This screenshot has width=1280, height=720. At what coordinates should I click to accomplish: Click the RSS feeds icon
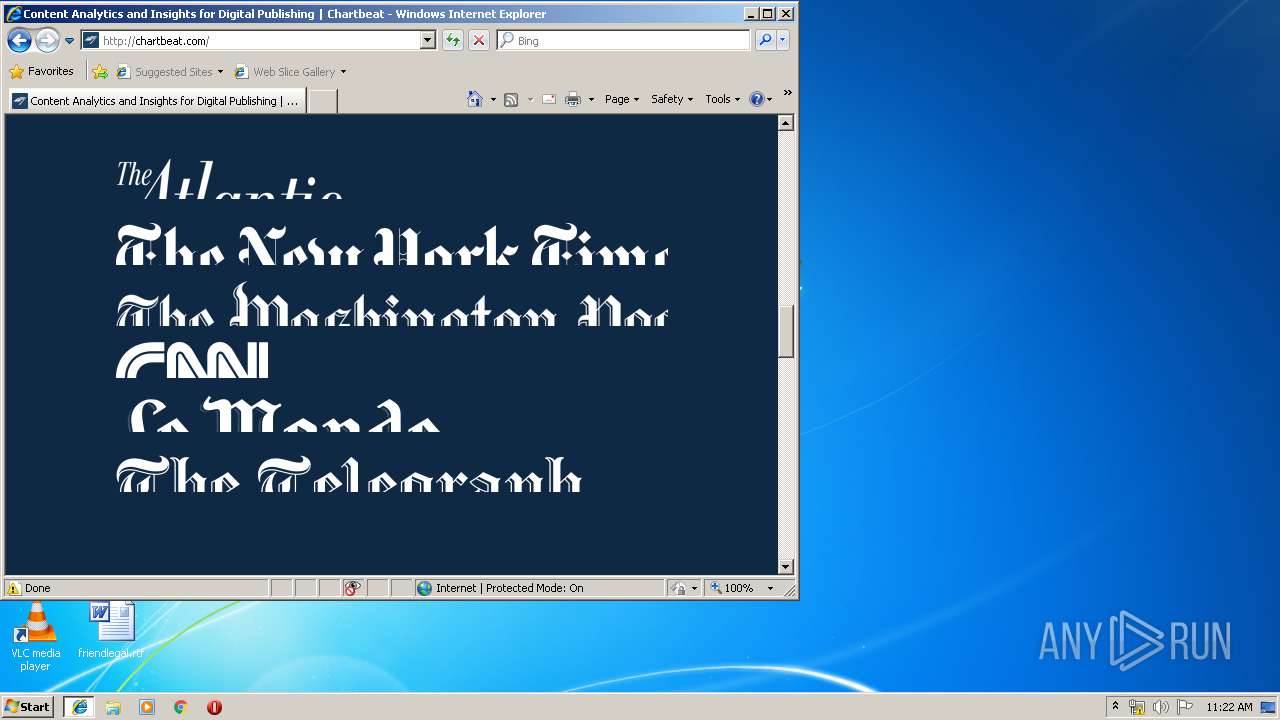511,99
